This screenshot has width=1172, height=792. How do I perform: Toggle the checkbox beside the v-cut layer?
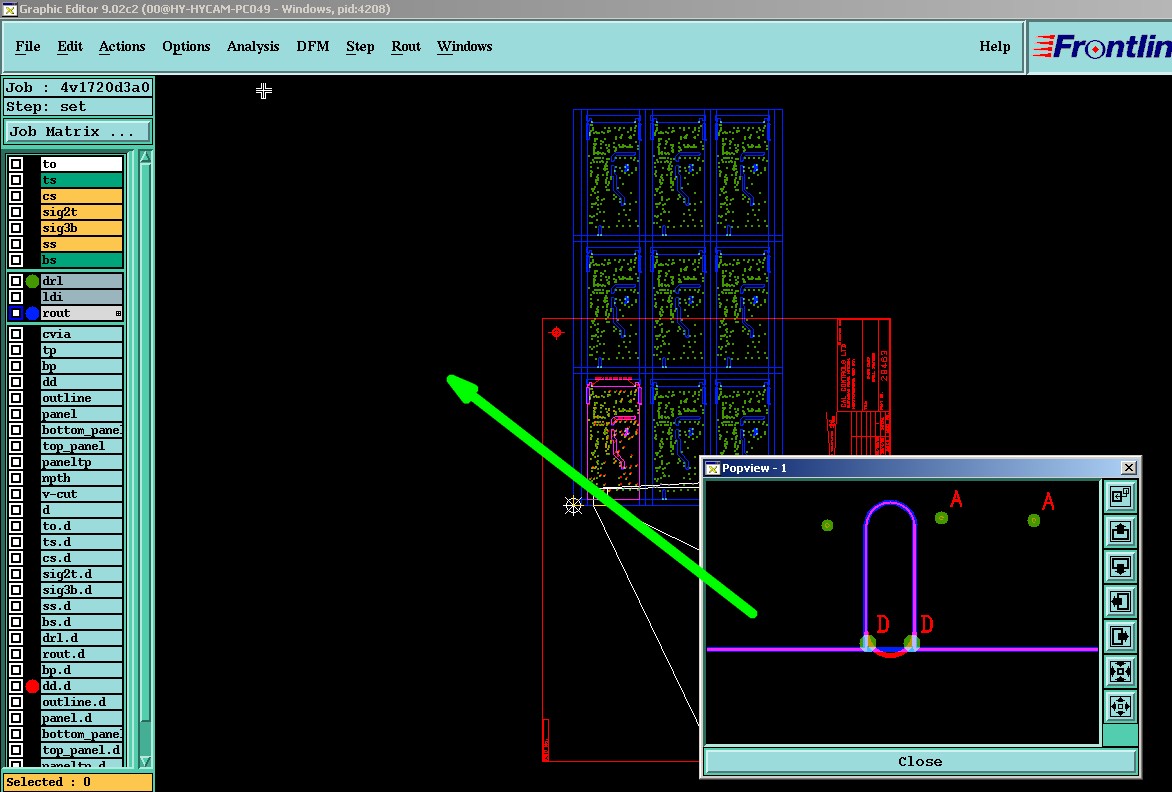tap(16, 494)
